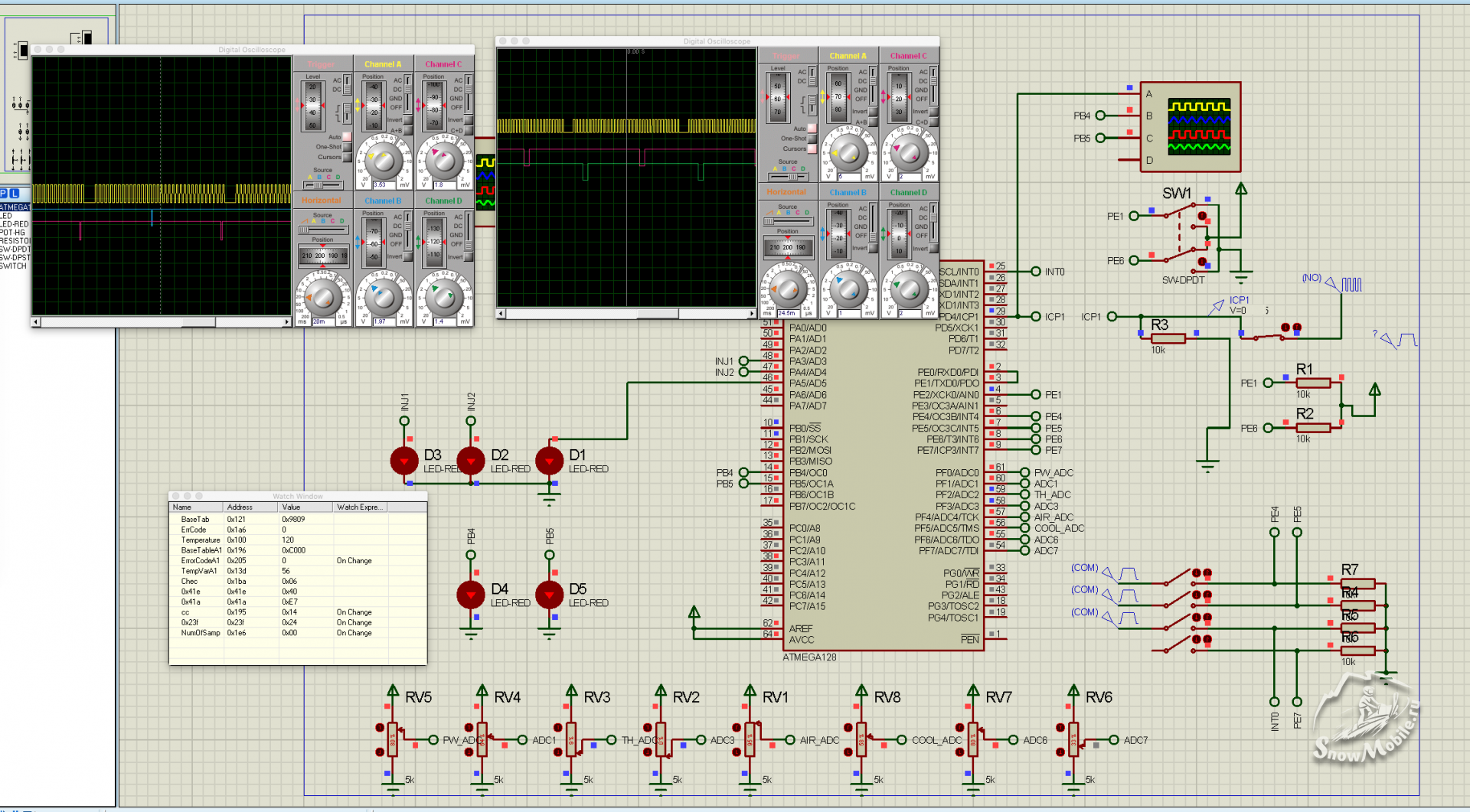Image resolution: width=1470 pixels, height=812 pixels.
Task: Click the P pick devices button
Action: point(4,194)
